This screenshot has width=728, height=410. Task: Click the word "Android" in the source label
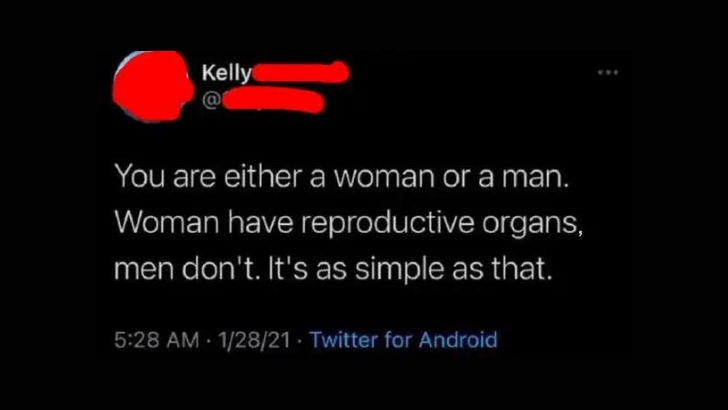458,340
